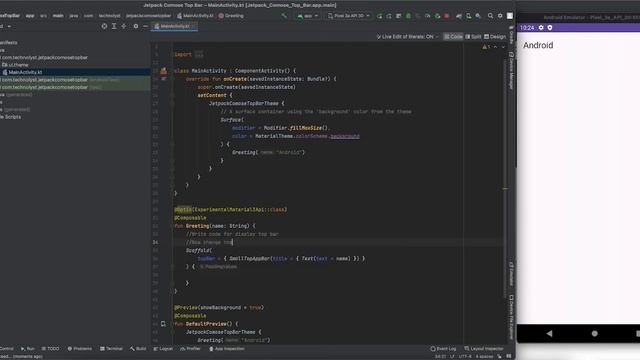
Task: Open the app run configuration dropdown
Action: (x=308, y=16)
